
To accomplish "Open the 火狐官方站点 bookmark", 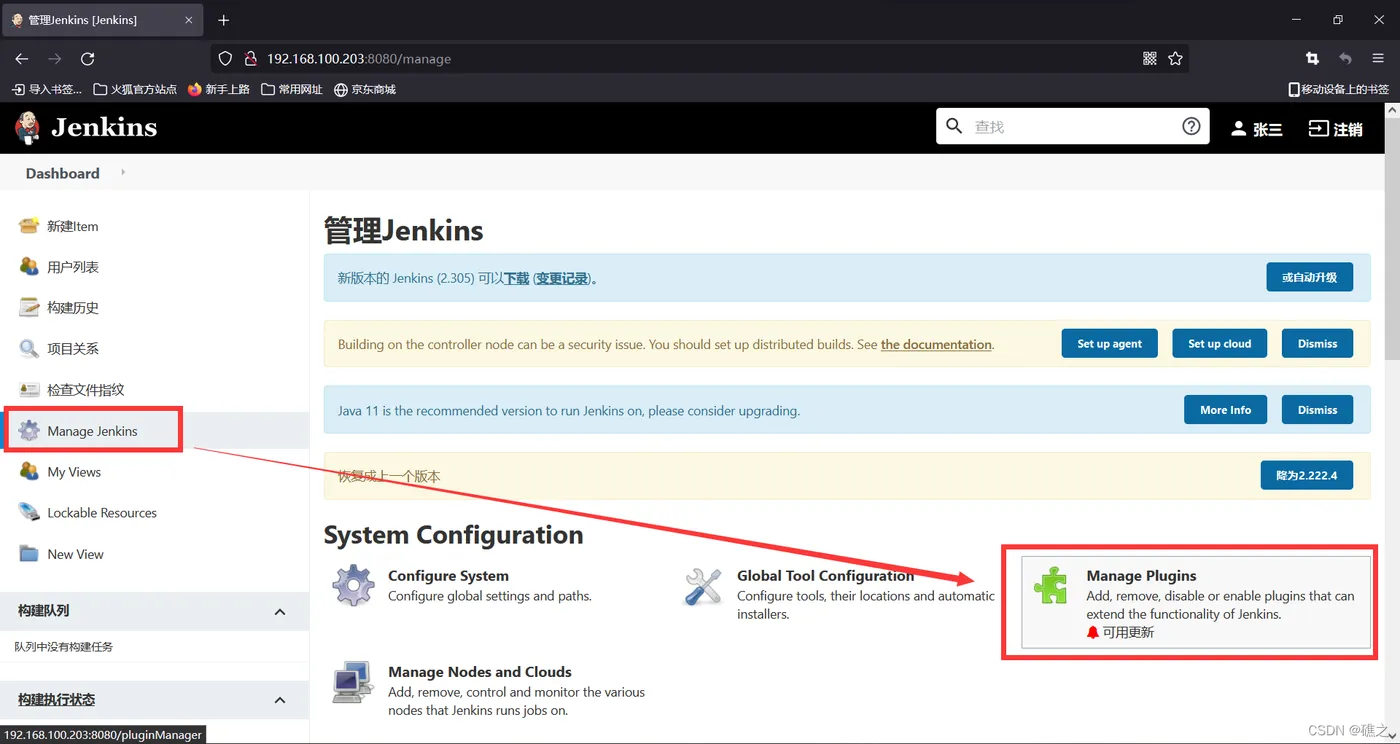I will tap(135, 89).
